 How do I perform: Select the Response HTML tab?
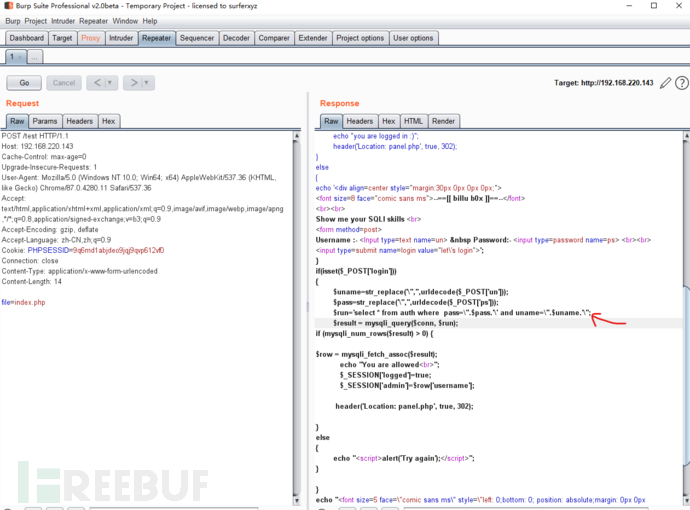[x=413, y=121]
